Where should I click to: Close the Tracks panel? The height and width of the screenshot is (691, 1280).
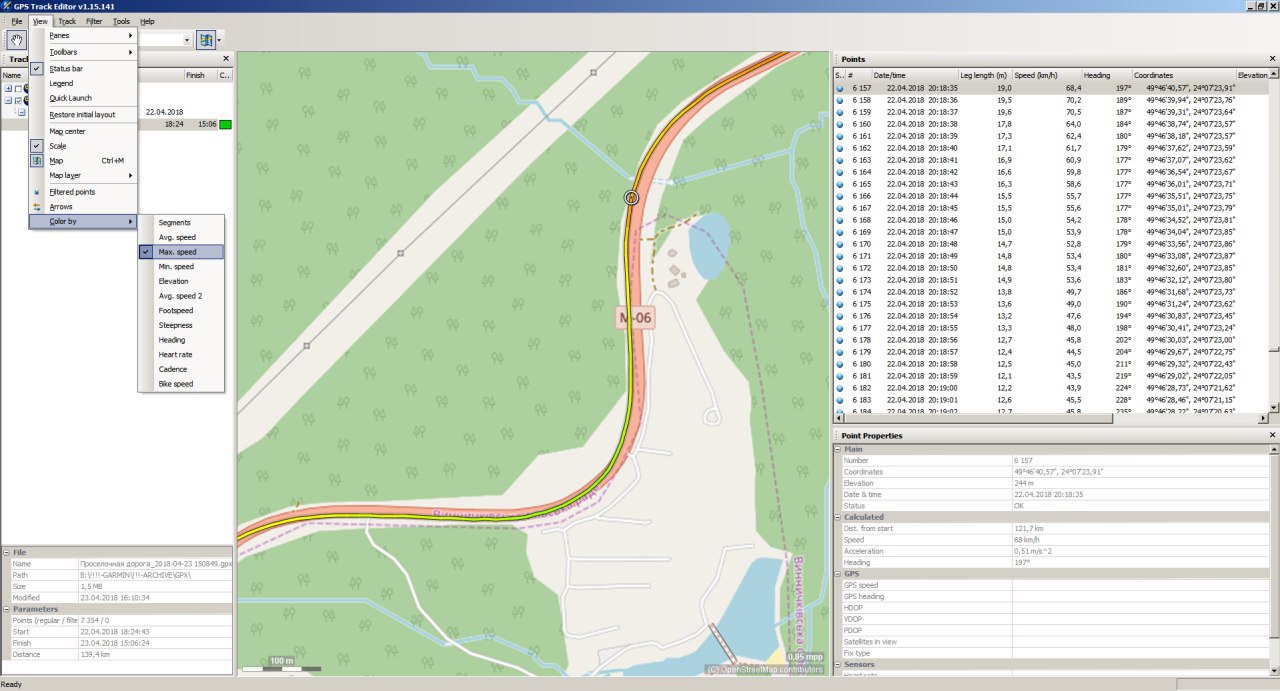(x=226, y=59)
